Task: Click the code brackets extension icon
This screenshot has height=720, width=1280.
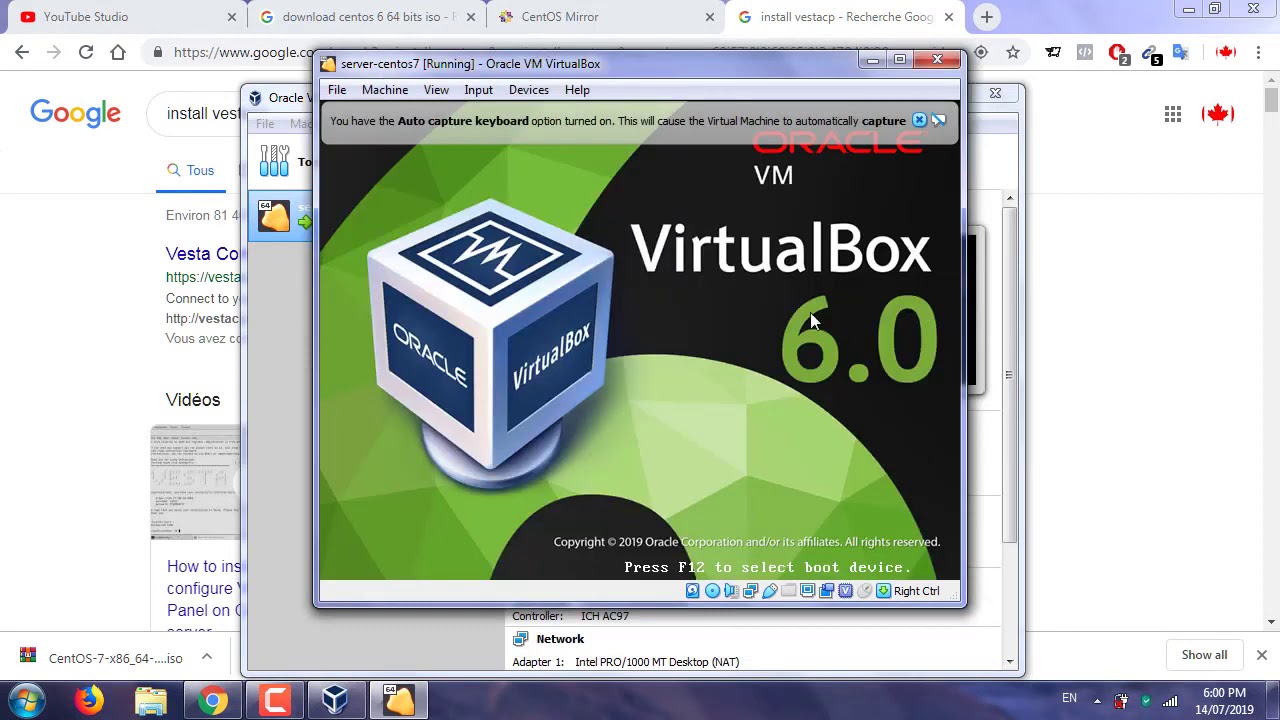Action: [x=1085, y=52]
